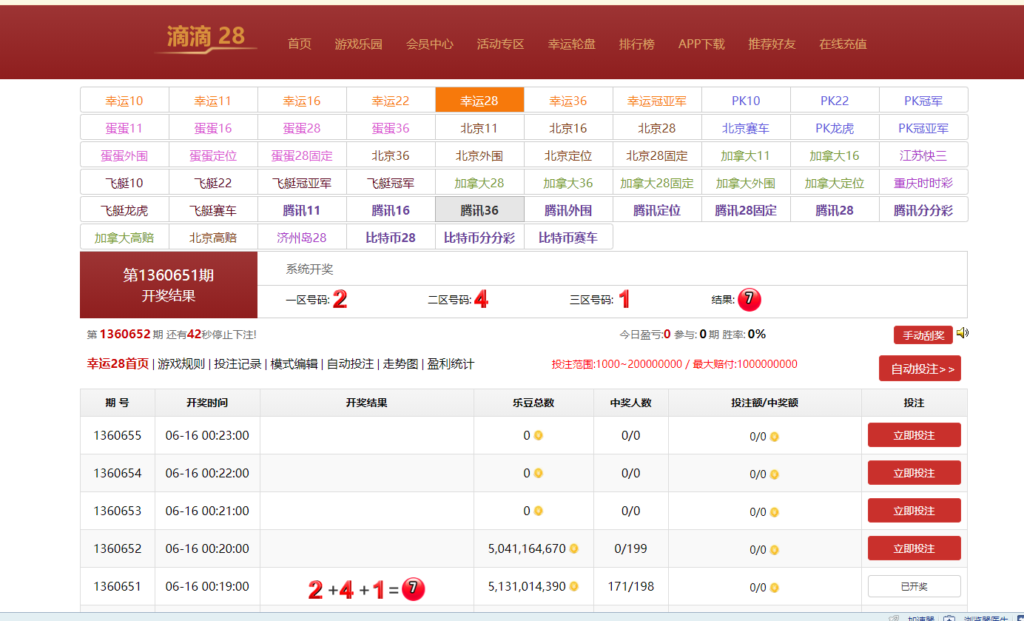
Task: Click the blue icon at bottom-right corner
Action: pyautogui.click(x=1019, y=617)
